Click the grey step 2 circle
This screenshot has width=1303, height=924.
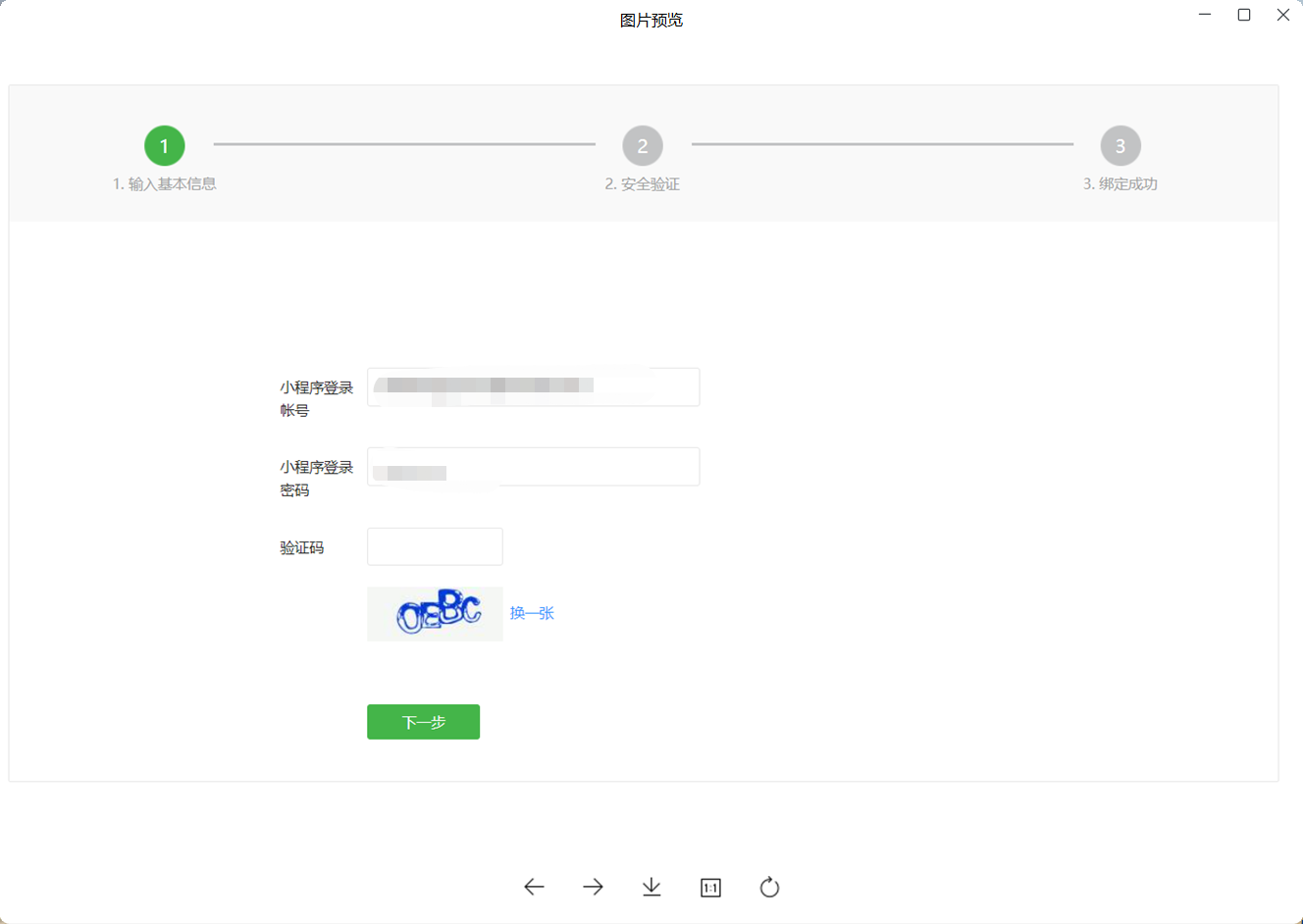pyautogui.click(x=643, y=146)
